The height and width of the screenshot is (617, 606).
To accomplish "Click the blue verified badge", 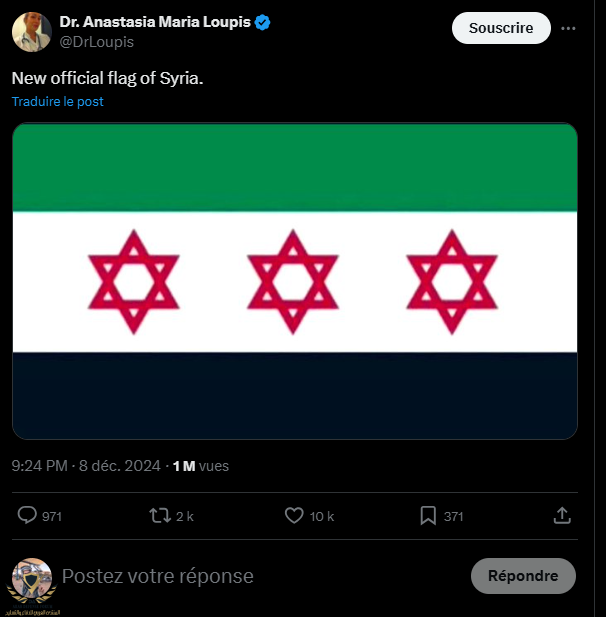I will pyautogui.click(x=263, y=23).
